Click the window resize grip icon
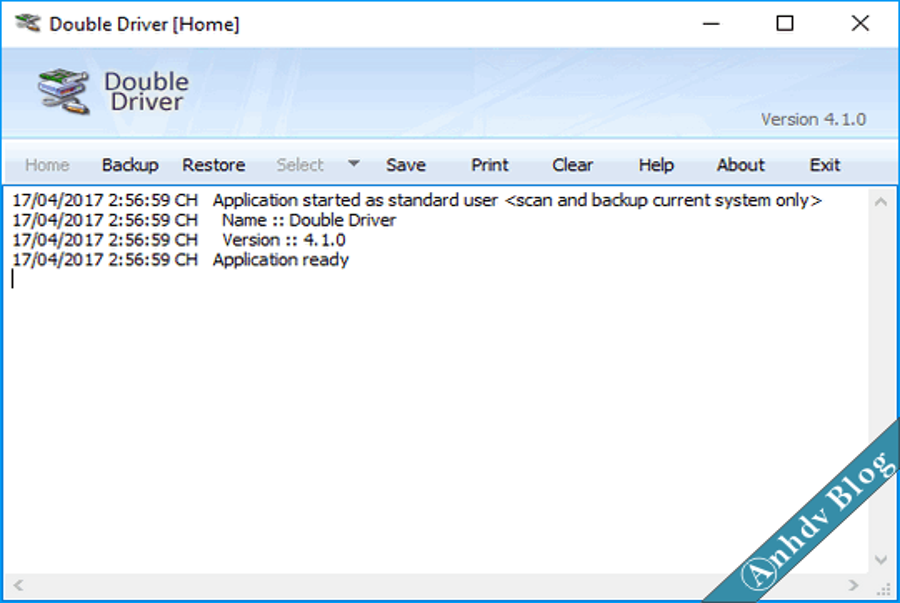Viewport: 900px width, 603px height. [x=885, y=589]
